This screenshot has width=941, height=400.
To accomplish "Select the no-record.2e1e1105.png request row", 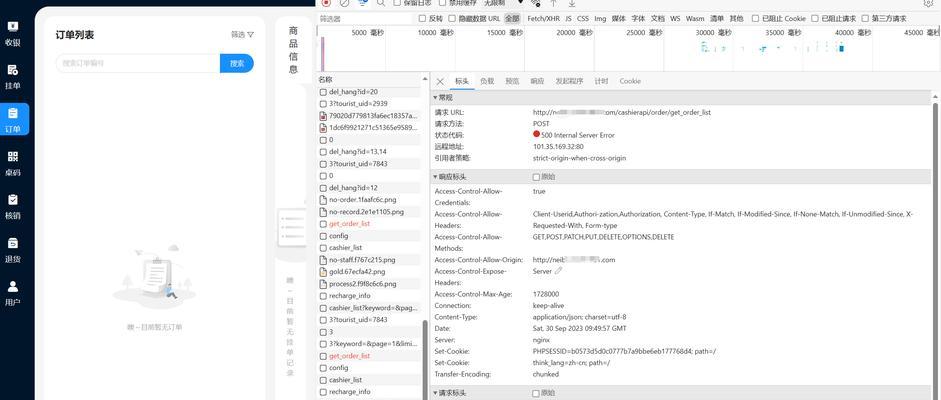I will pyautogui.click(x=368, y=212).
